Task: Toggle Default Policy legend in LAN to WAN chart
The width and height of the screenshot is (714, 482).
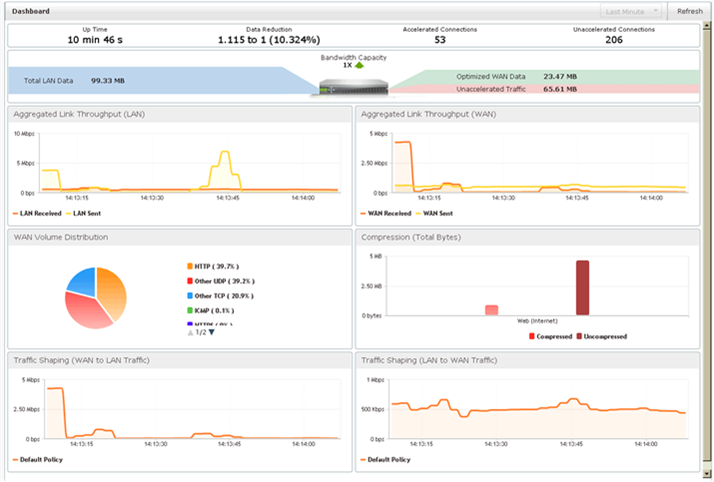Action: click(x=385, y=460)
